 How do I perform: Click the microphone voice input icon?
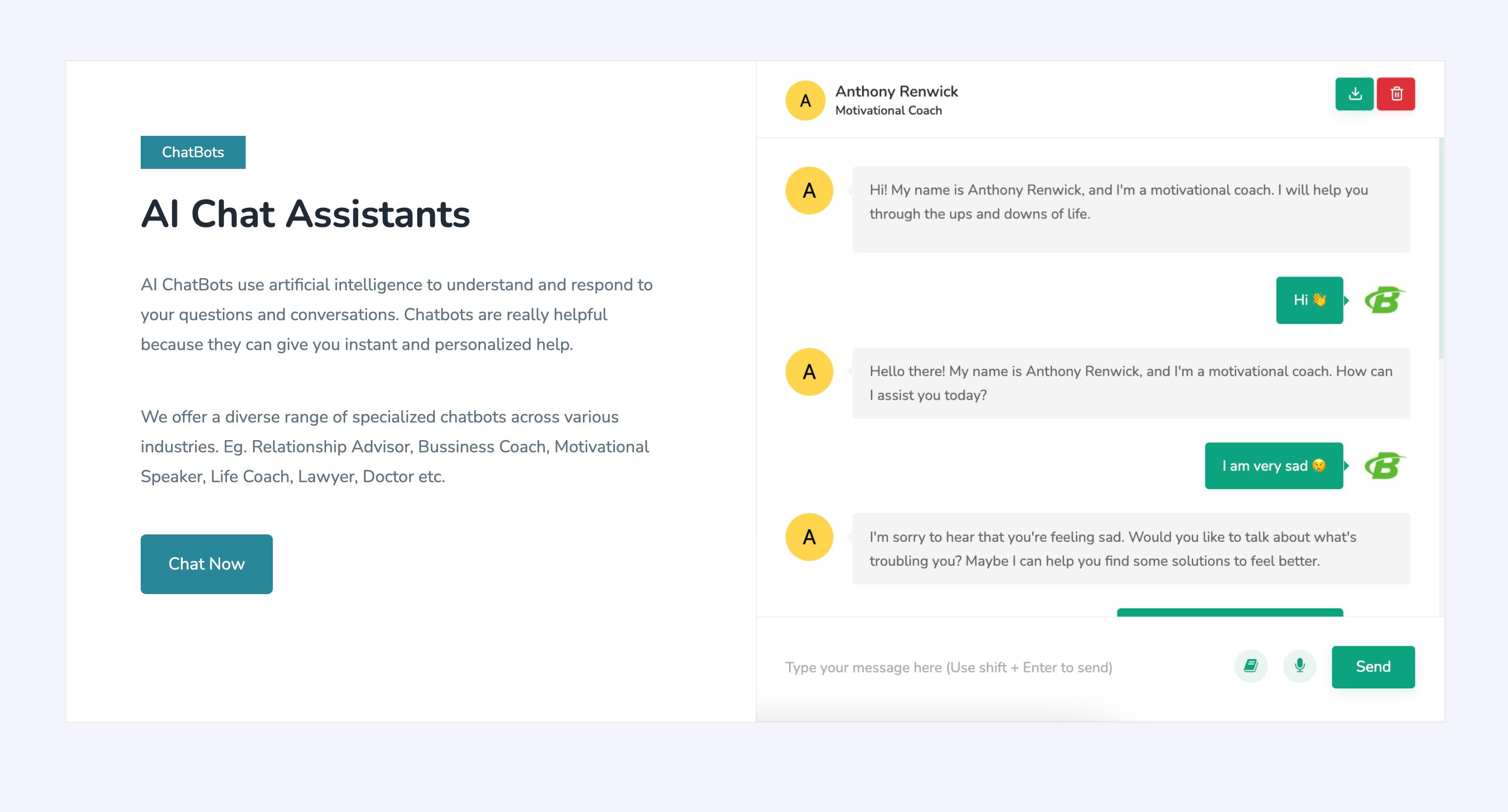[1299, 666]
